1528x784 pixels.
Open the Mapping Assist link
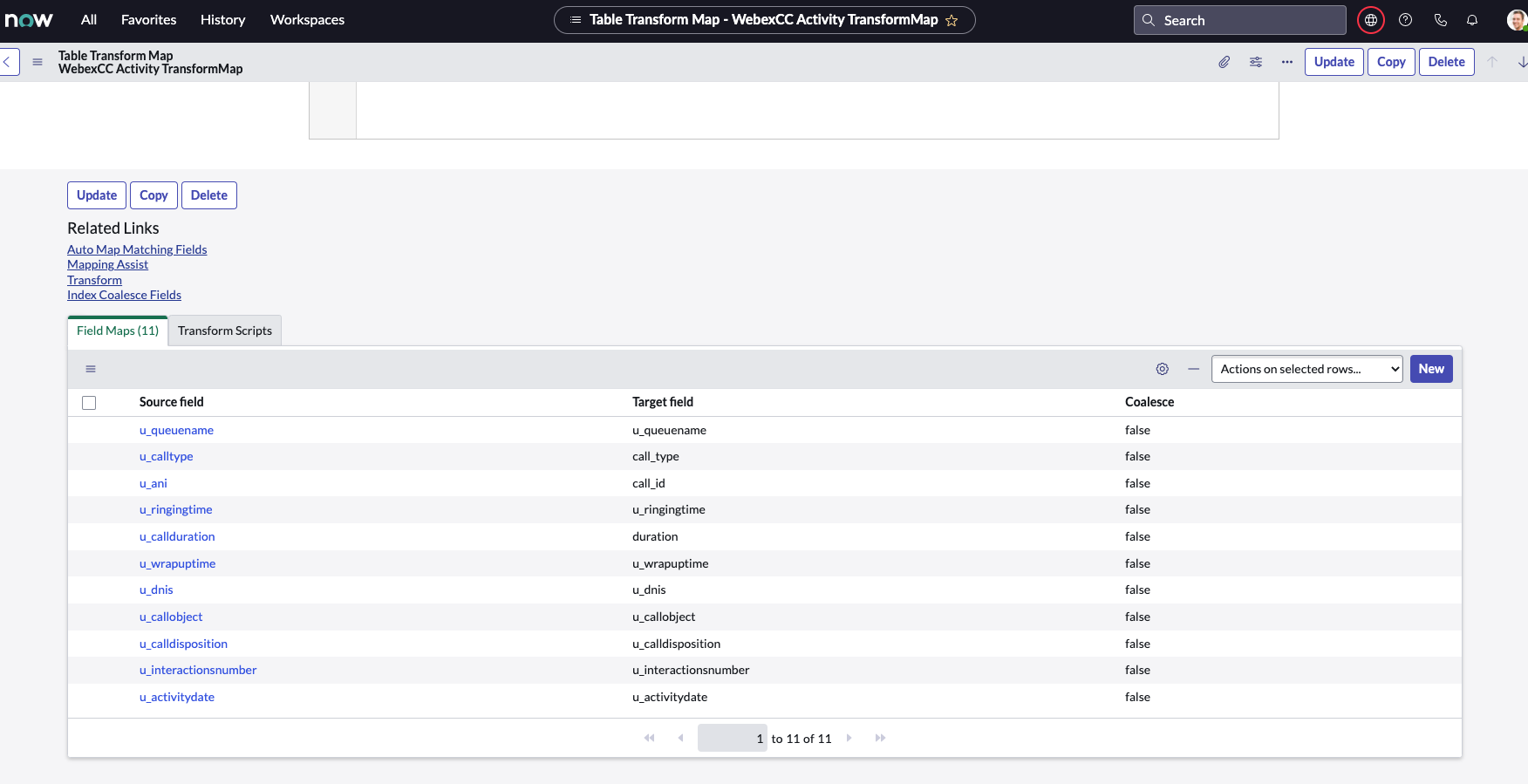107,264
